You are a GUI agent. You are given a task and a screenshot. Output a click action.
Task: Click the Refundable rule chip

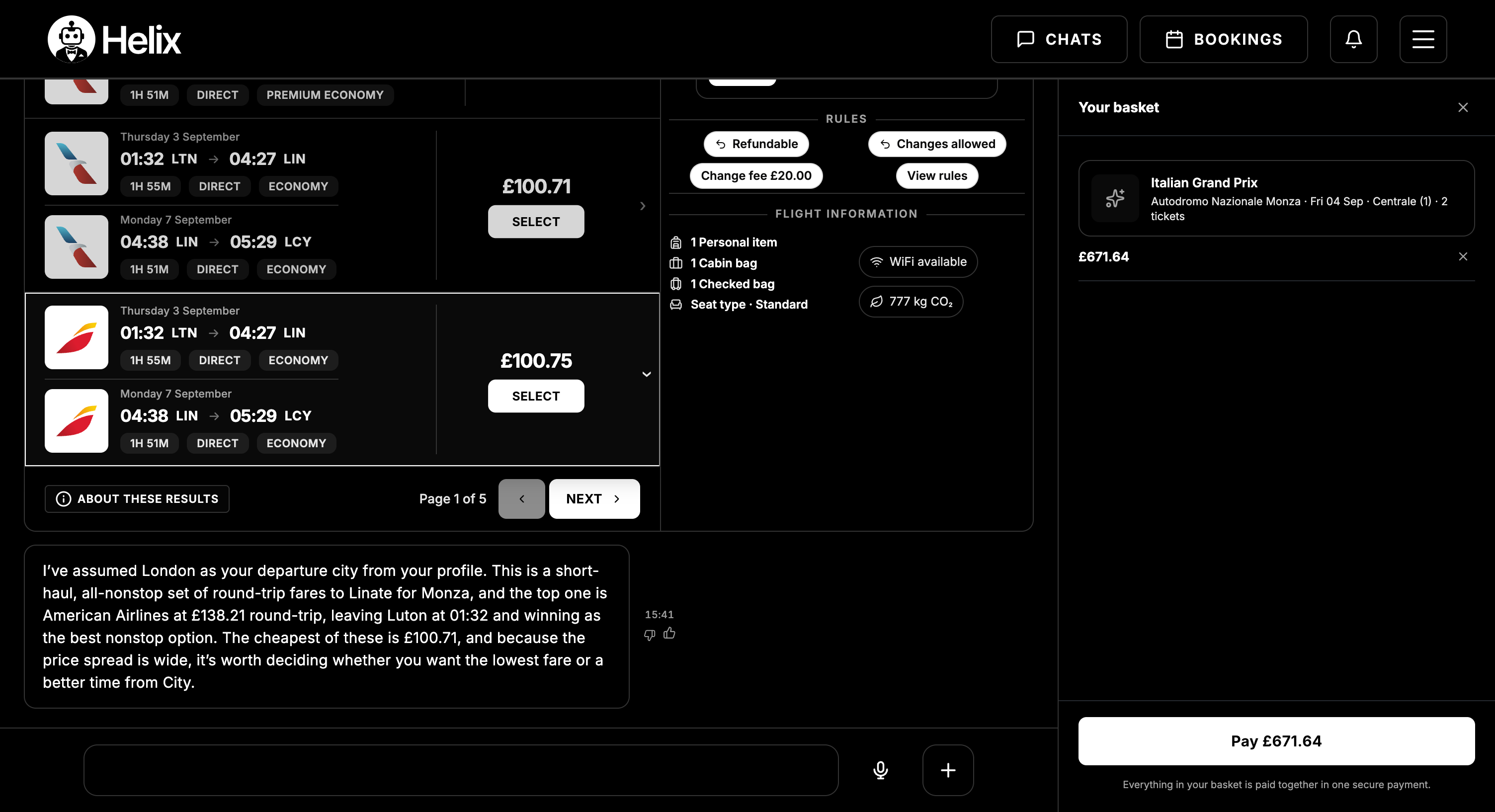[756, 144]
